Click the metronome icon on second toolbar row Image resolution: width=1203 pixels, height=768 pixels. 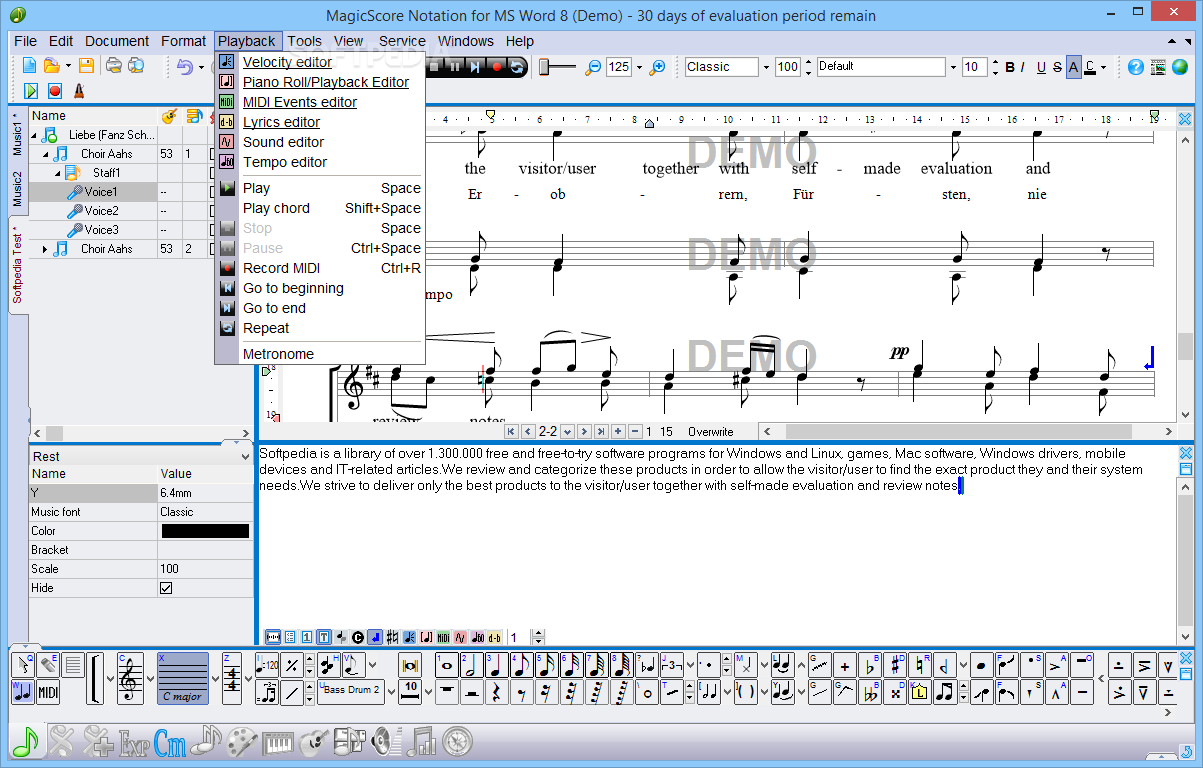tap(78, 90)
